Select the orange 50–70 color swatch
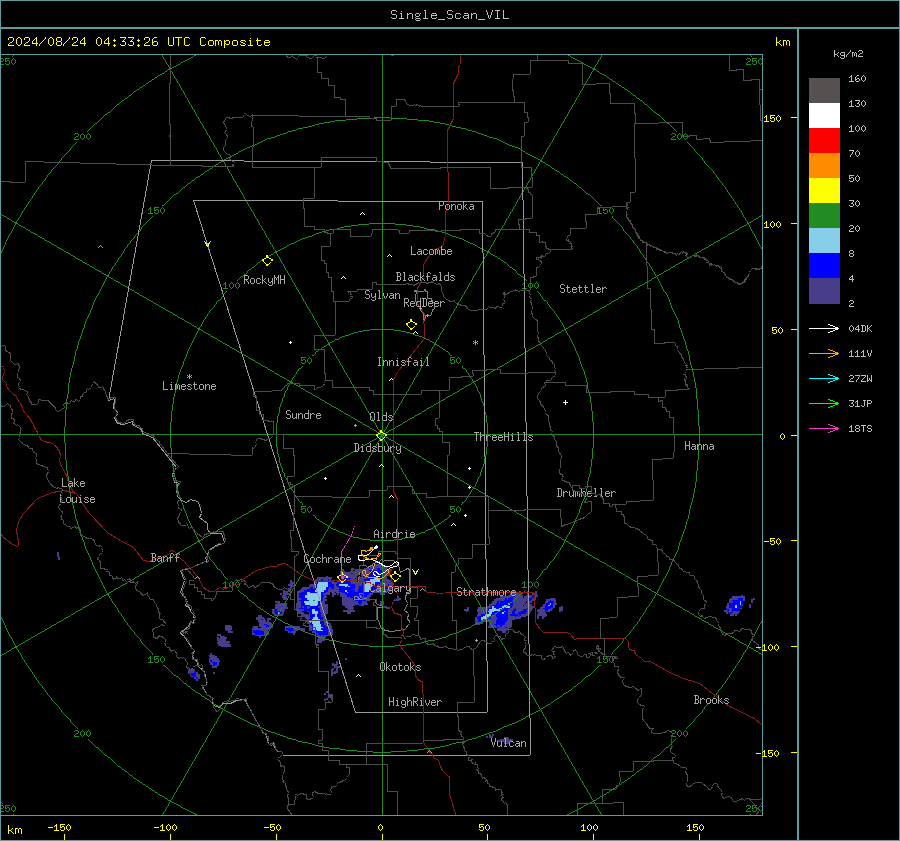 pyautogui.click(x=824, y=166)
